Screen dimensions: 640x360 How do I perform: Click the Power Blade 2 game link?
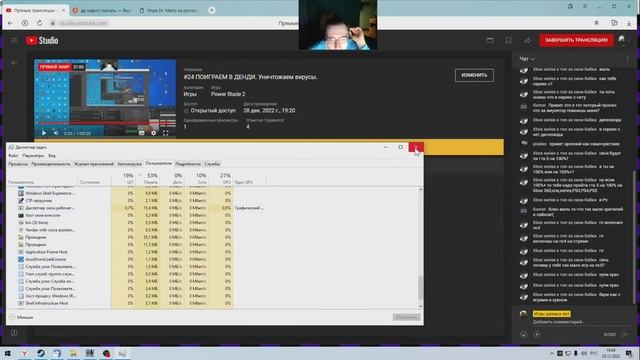[228, 94]
